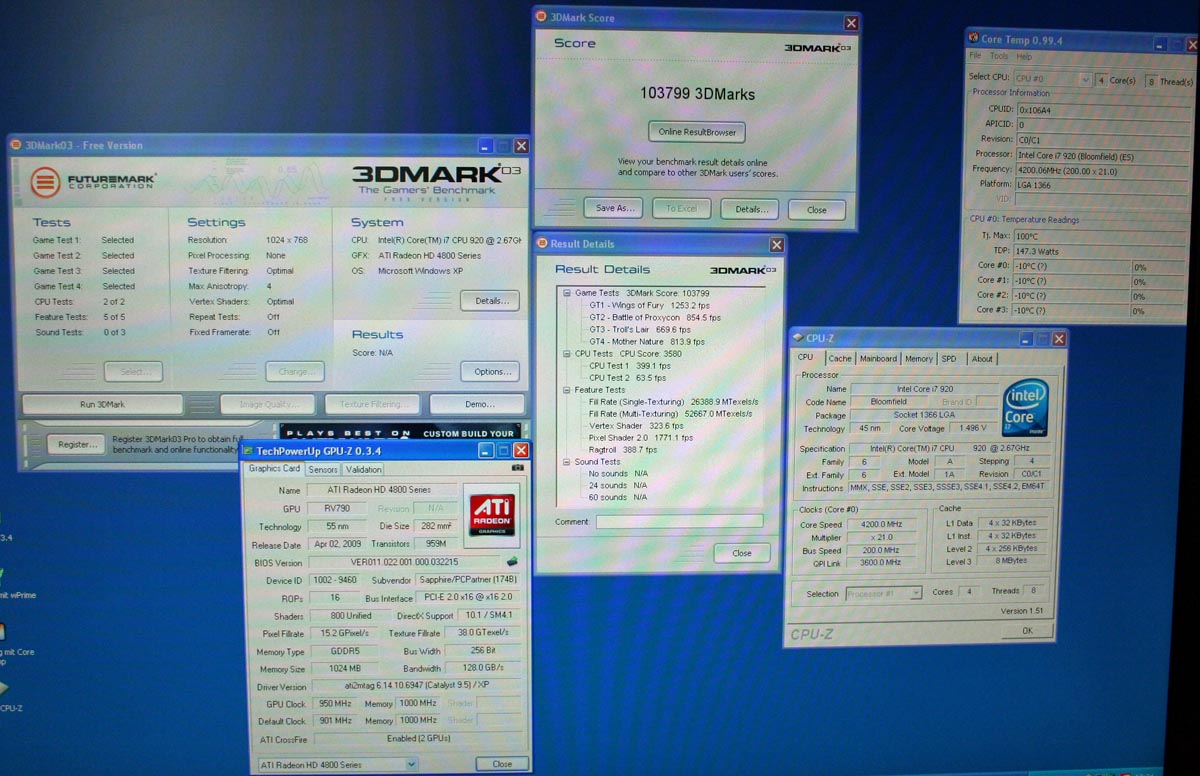Minimize the Core Temp window
Viewport: 1200px width, 776px height.
tap(1159, 43)
